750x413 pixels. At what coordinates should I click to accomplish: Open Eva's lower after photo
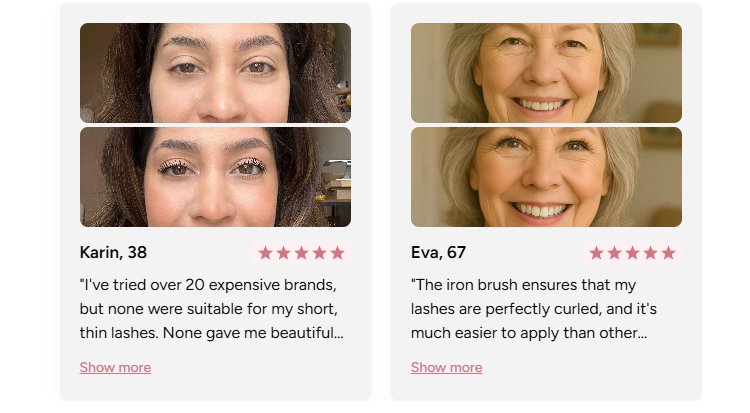point(546,177)
